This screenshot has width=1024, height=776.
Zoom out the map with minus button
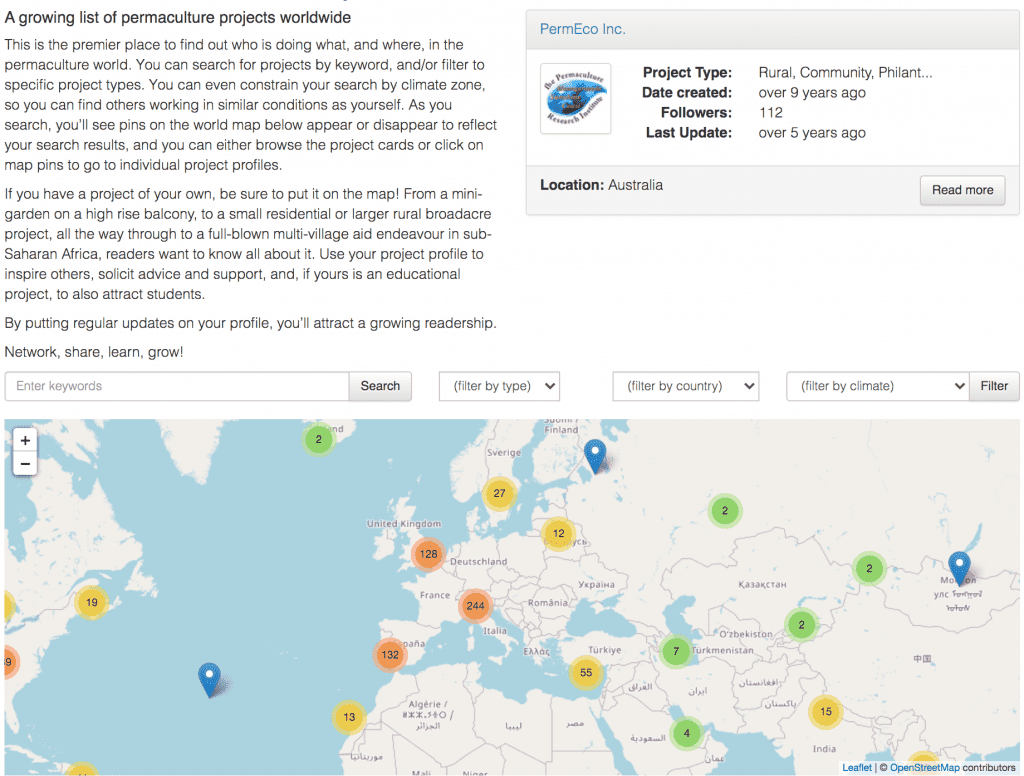coord(25,464)
